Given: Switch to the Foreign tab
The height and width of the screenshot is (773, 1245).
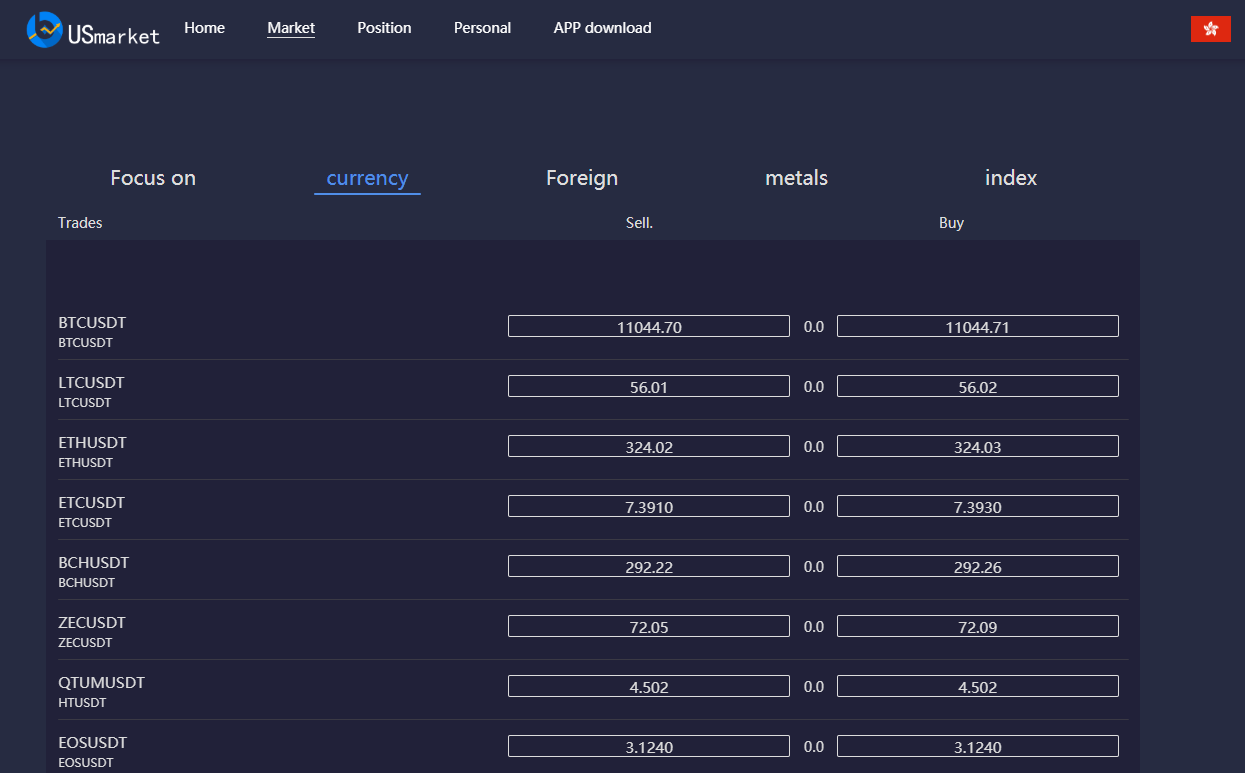Looking at the screenshot, I should 582,178.
